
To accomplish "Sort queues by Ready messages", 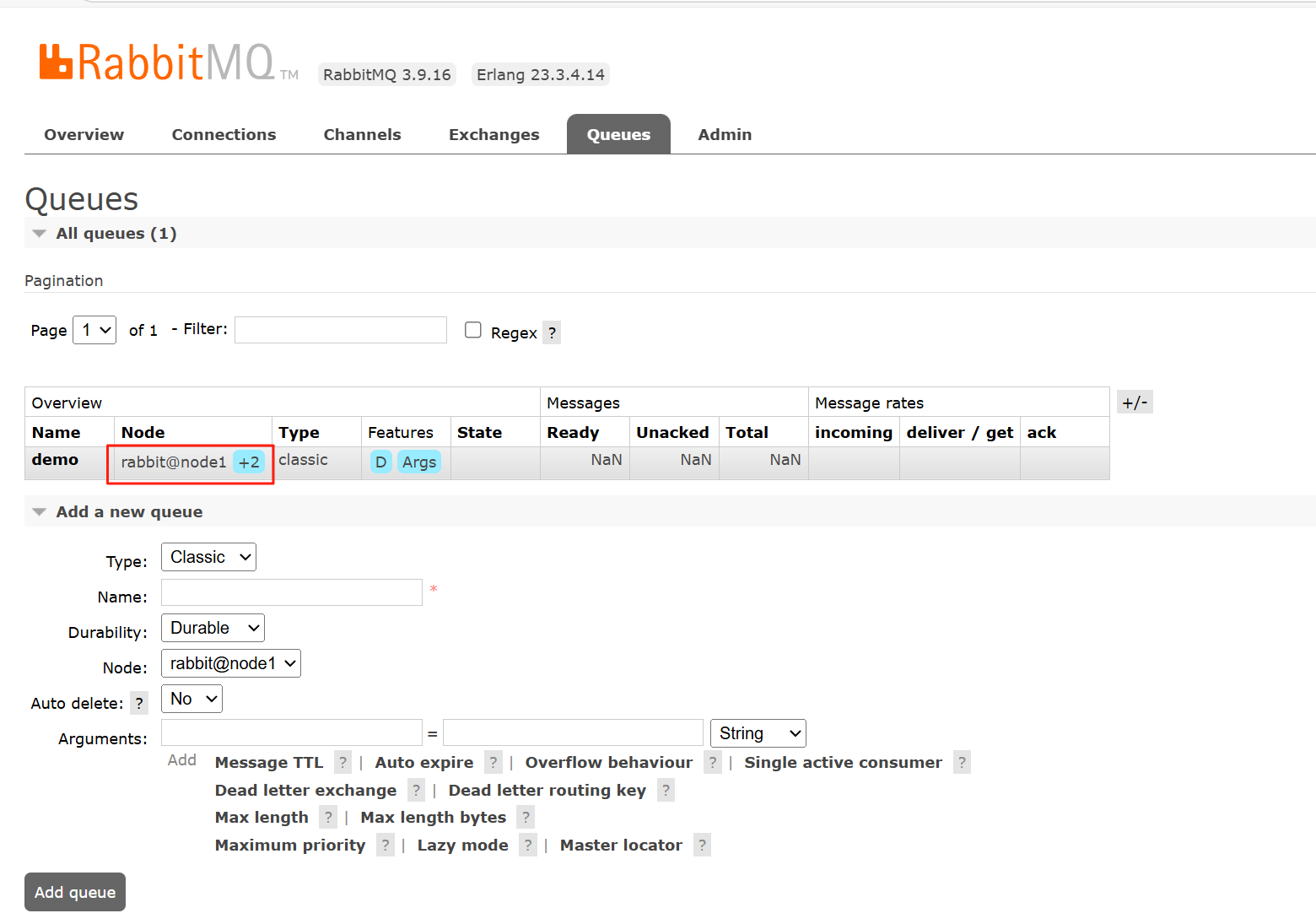I will tap(573, 432).
